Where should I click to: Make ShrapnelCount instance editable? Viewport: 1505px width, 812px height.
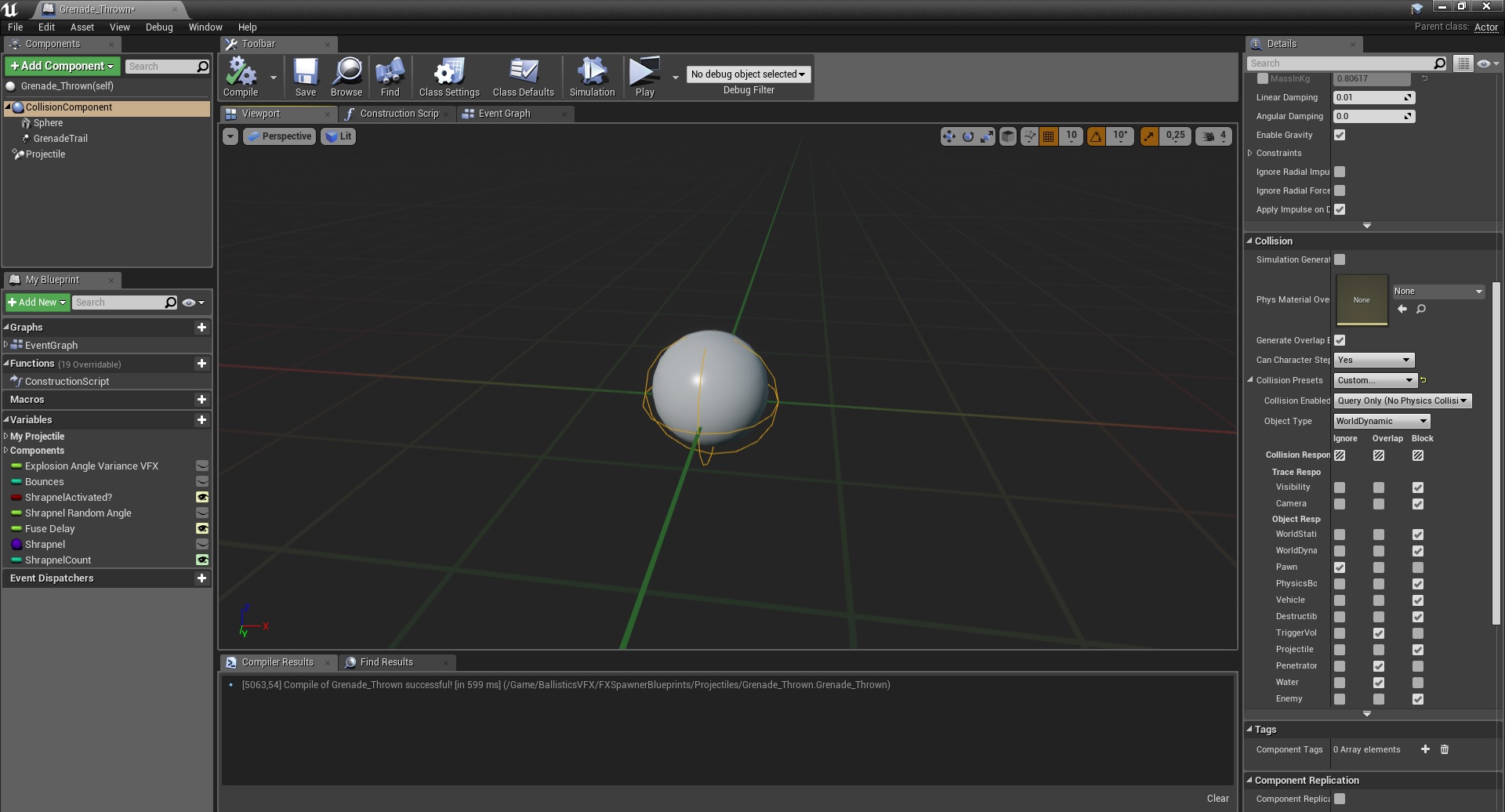click(x=202, y=560)
